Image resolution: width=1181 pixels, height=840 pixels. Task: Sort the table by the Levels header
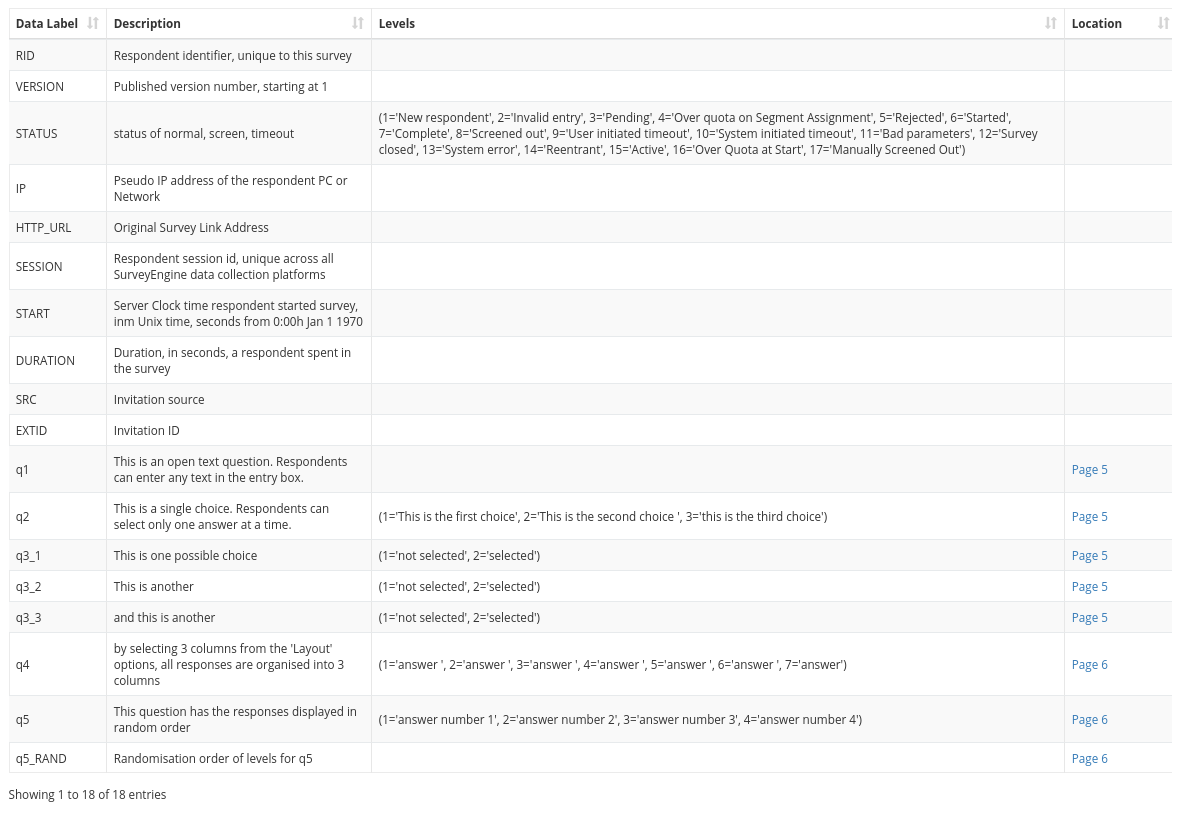click(x=396, y=23)
